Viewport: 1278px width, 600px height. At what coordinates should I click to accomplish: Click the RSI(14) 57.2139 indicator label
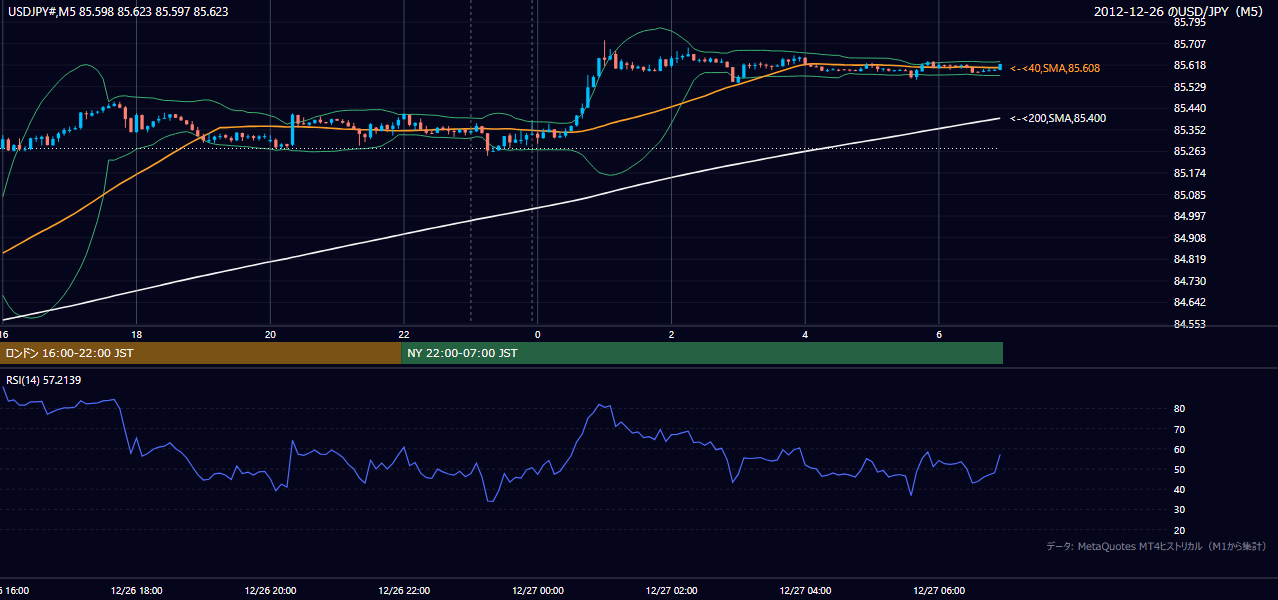point(43,380)
